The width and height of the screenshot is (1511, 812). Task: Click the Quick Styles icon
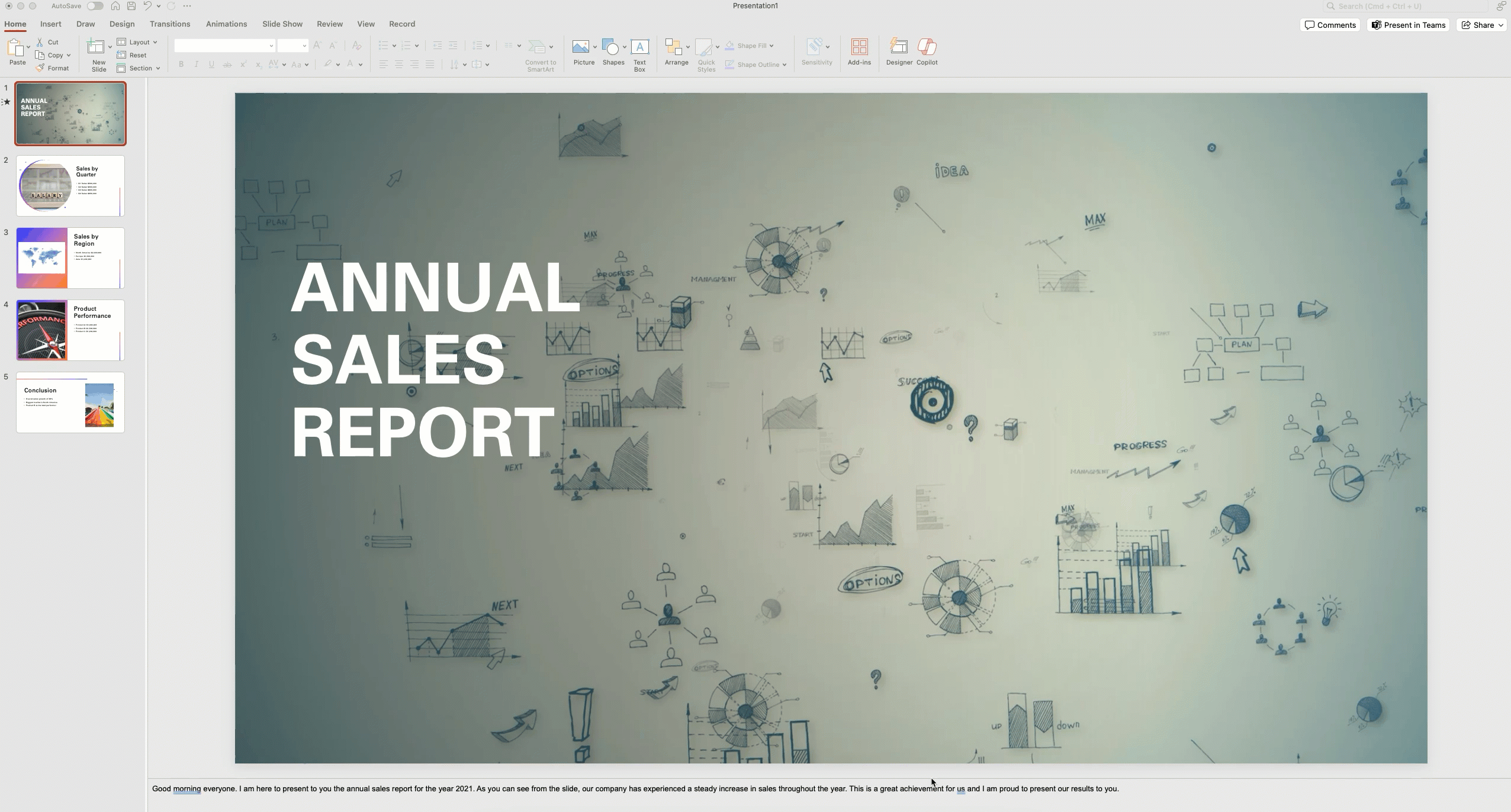704,47
